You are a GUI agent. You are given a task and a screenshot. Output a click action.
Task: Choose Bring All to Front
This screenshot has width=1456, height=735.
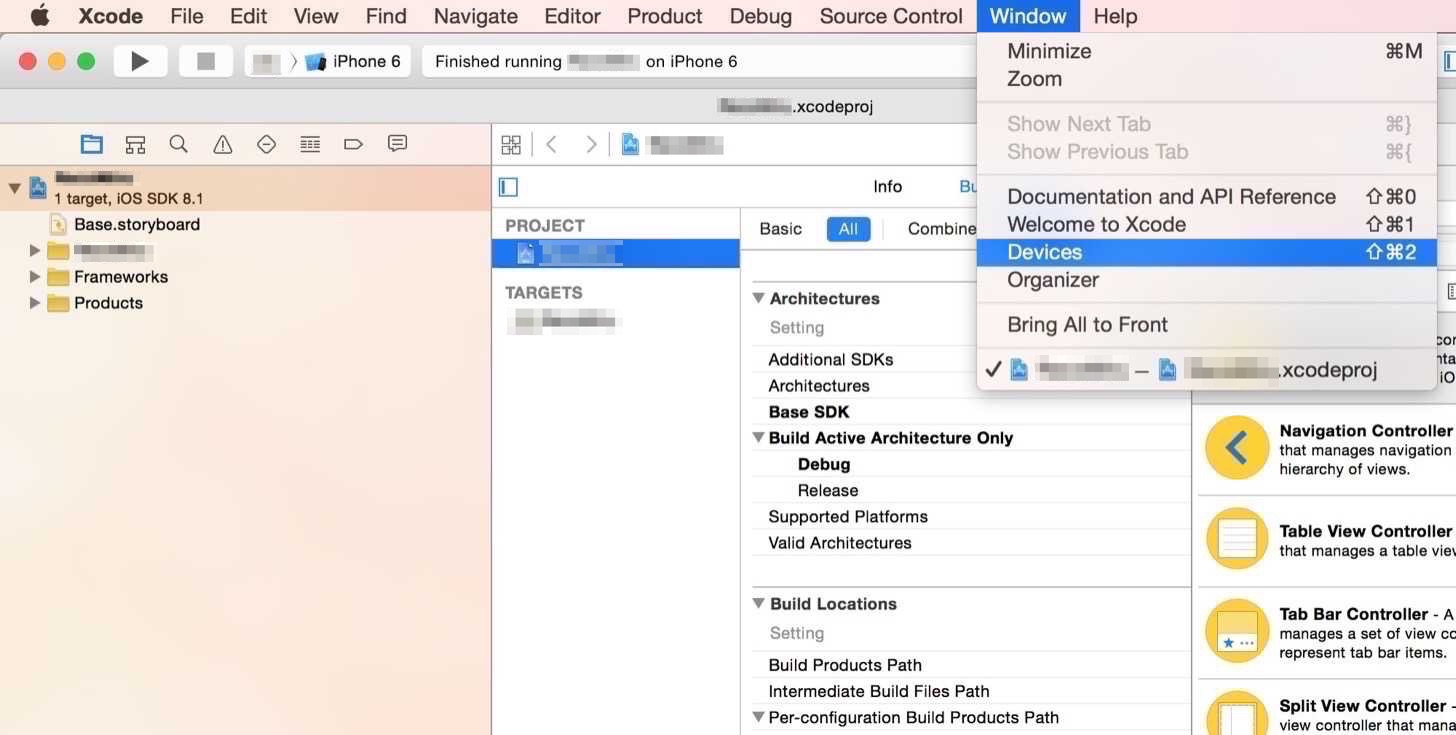click(x=1207, y=325)
